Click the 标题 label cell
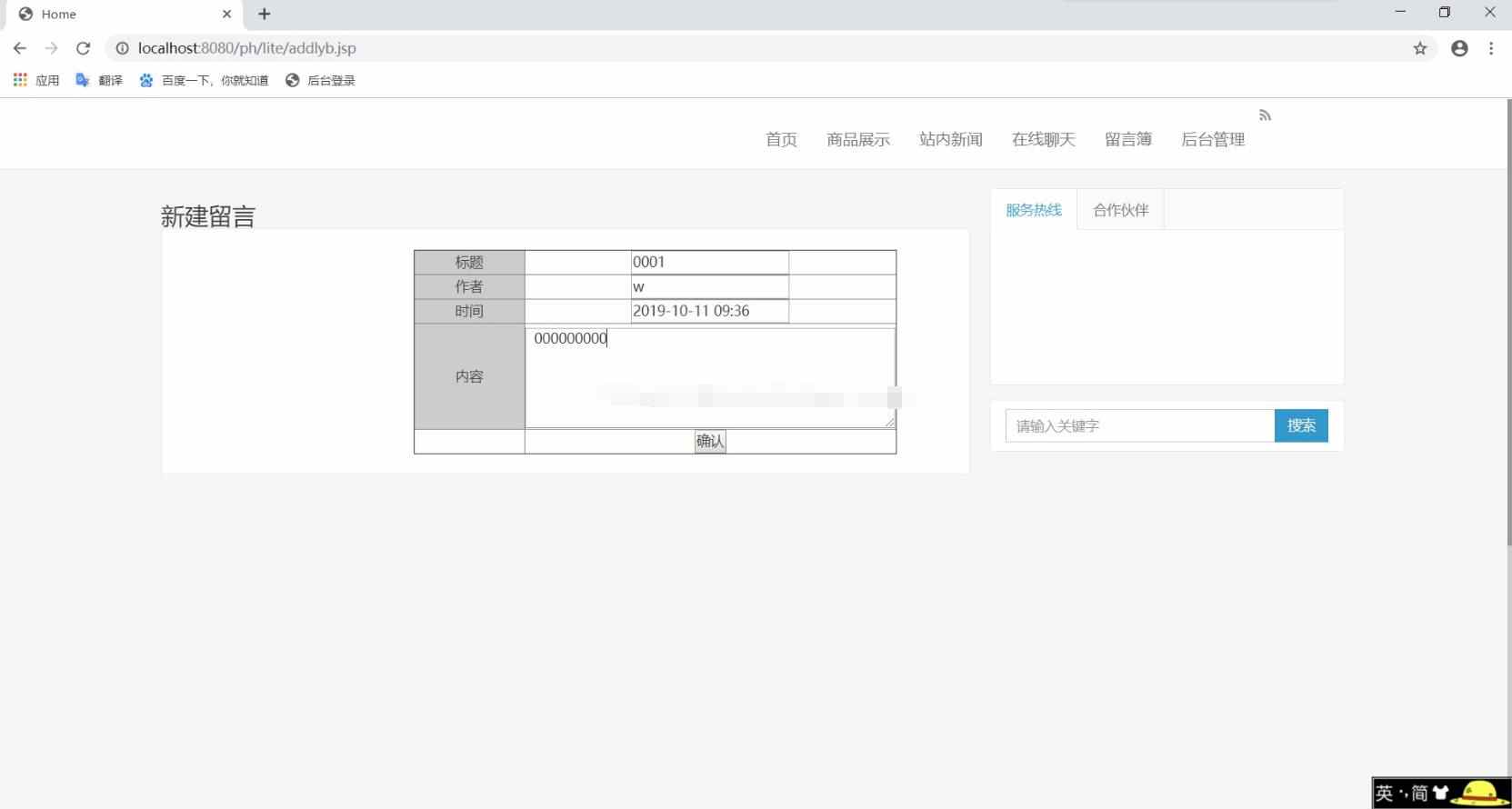The height and width of the screenshot is (809, 1512). [469, 262]
